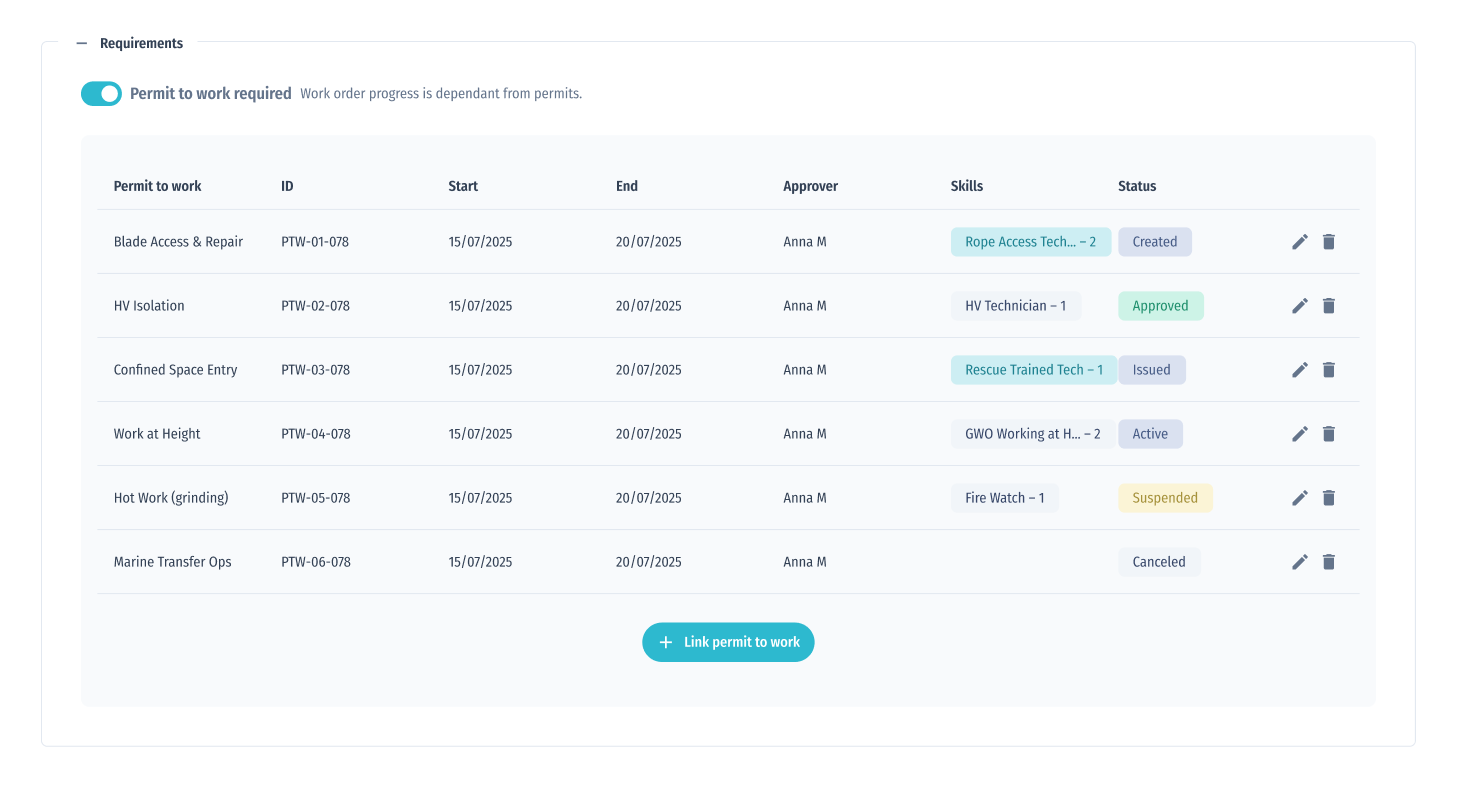Edit the Confined Space Entry permit
Image resolution: width=1457 pixels, height=788 pixels.
(x=1299, y=370)
